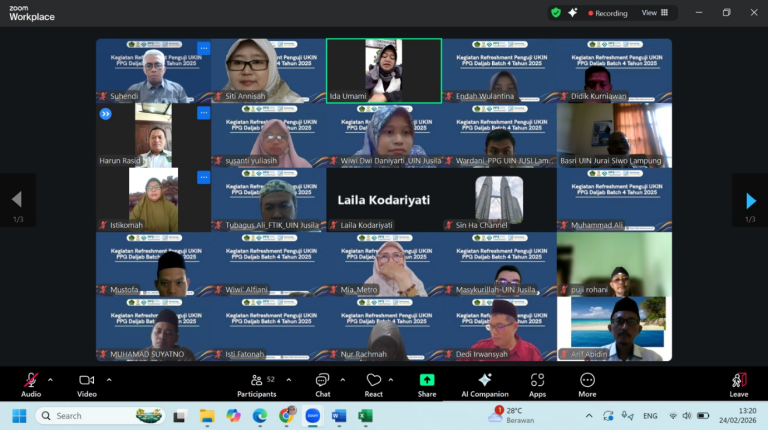Open the More options menu

pyautogui.click(x=587, y=384)
